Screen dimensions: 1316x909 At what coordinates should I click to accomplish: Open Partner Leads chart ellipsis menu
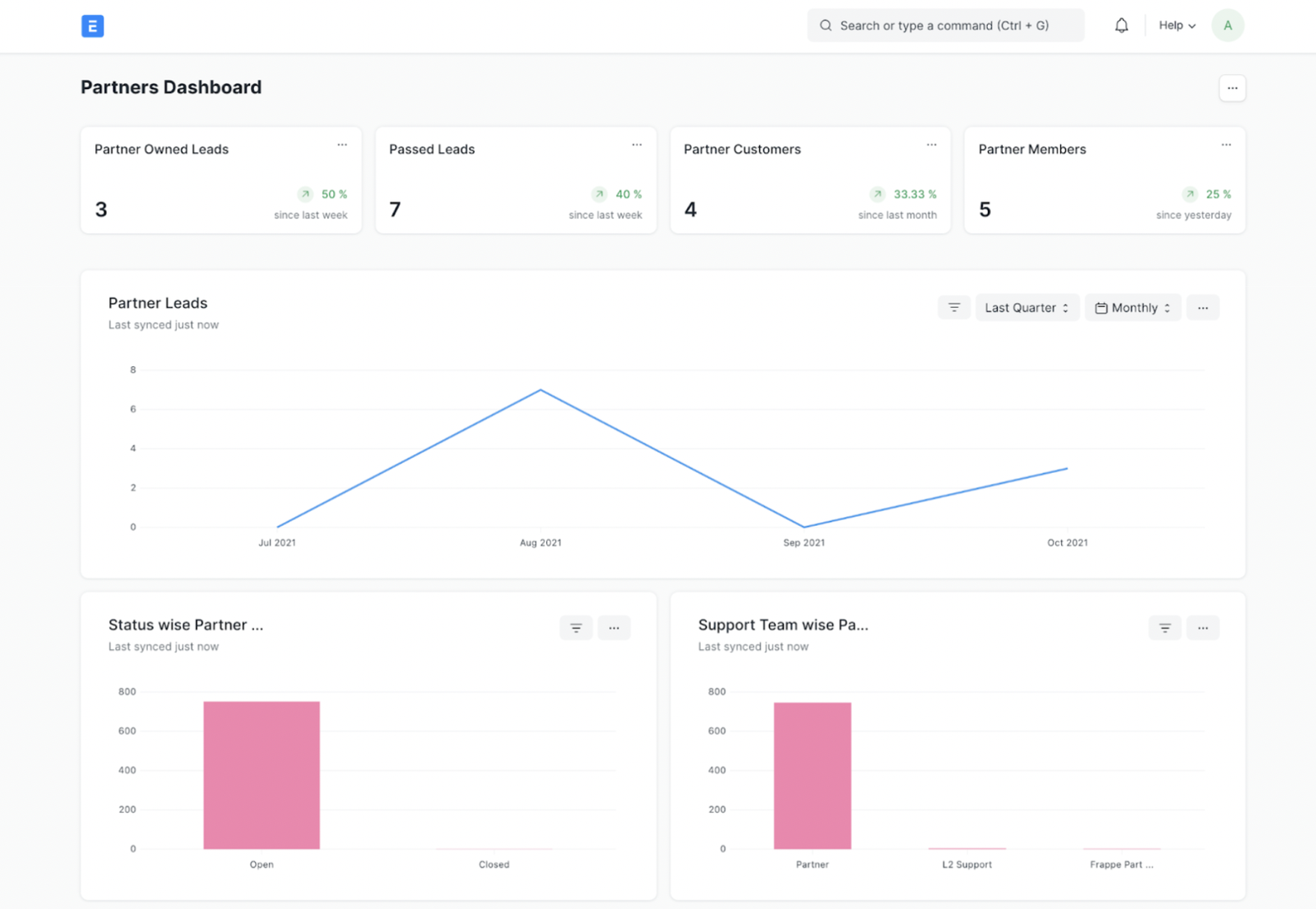click(1202, 308)
